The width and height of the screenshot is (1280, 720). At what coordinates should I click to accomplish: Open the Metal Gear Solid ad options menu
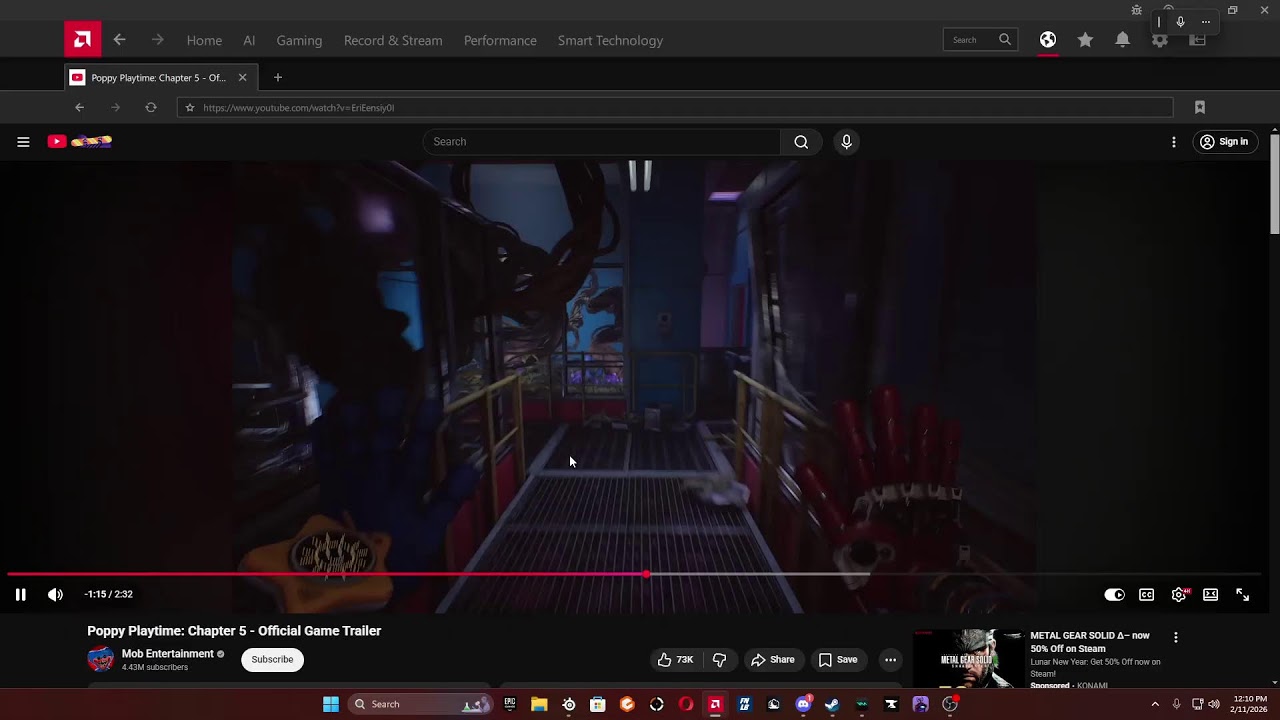pyautogui.click(x=1176, y=637)
